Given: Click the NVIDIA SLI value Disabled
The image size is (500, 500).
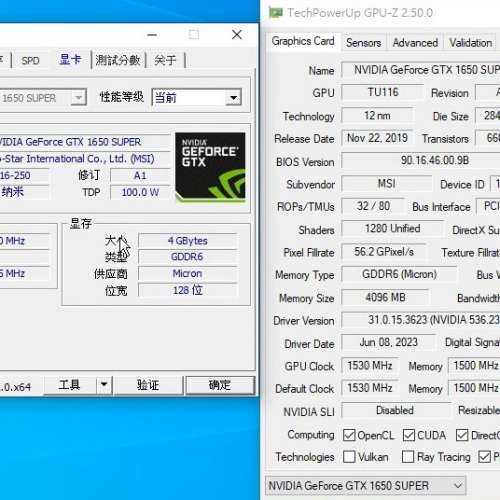Looking at the screenshot, I should click(395, 410).
